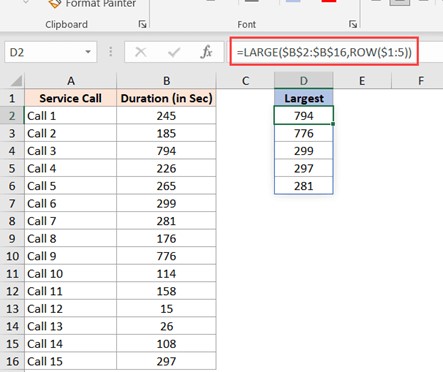Click the Cancel X formula icon
443x372 pixels.
coord(141,52)
